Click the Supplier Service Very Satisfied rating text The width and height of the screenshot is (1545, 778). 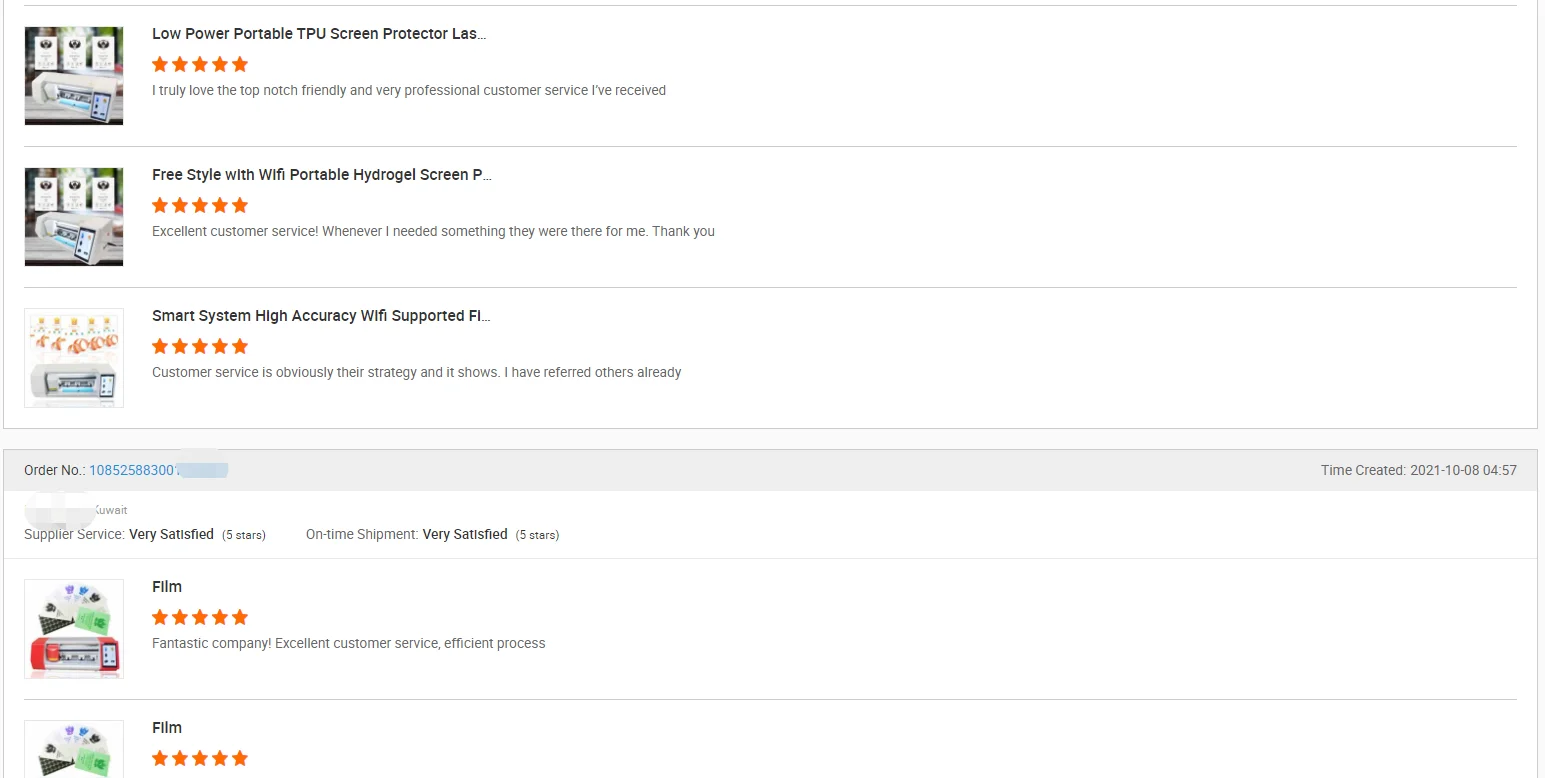pyautogui.click(x=171, y=535)
